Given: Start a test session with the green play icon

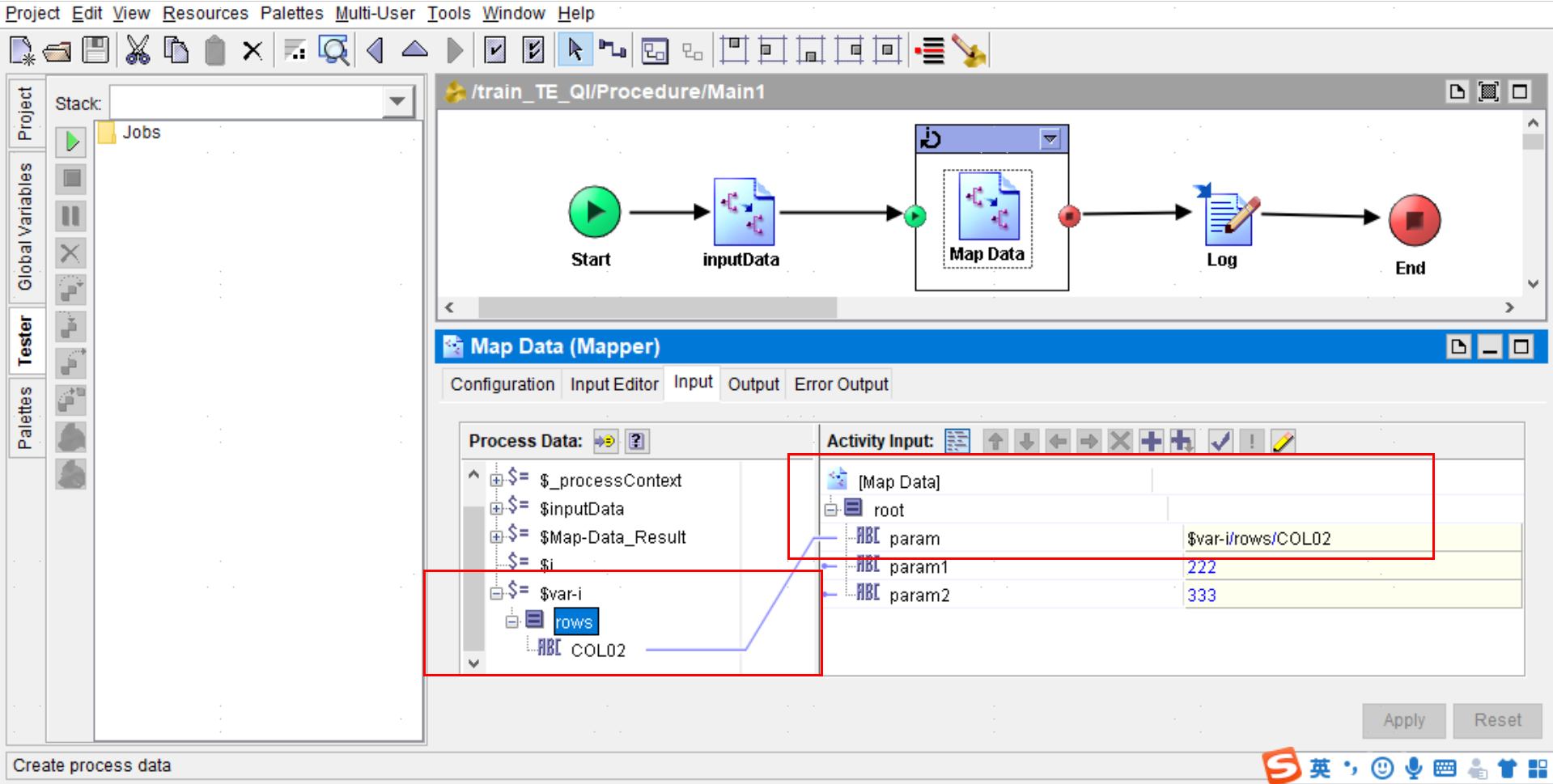Looking at the screenshot, I should (x=70, y=142).
